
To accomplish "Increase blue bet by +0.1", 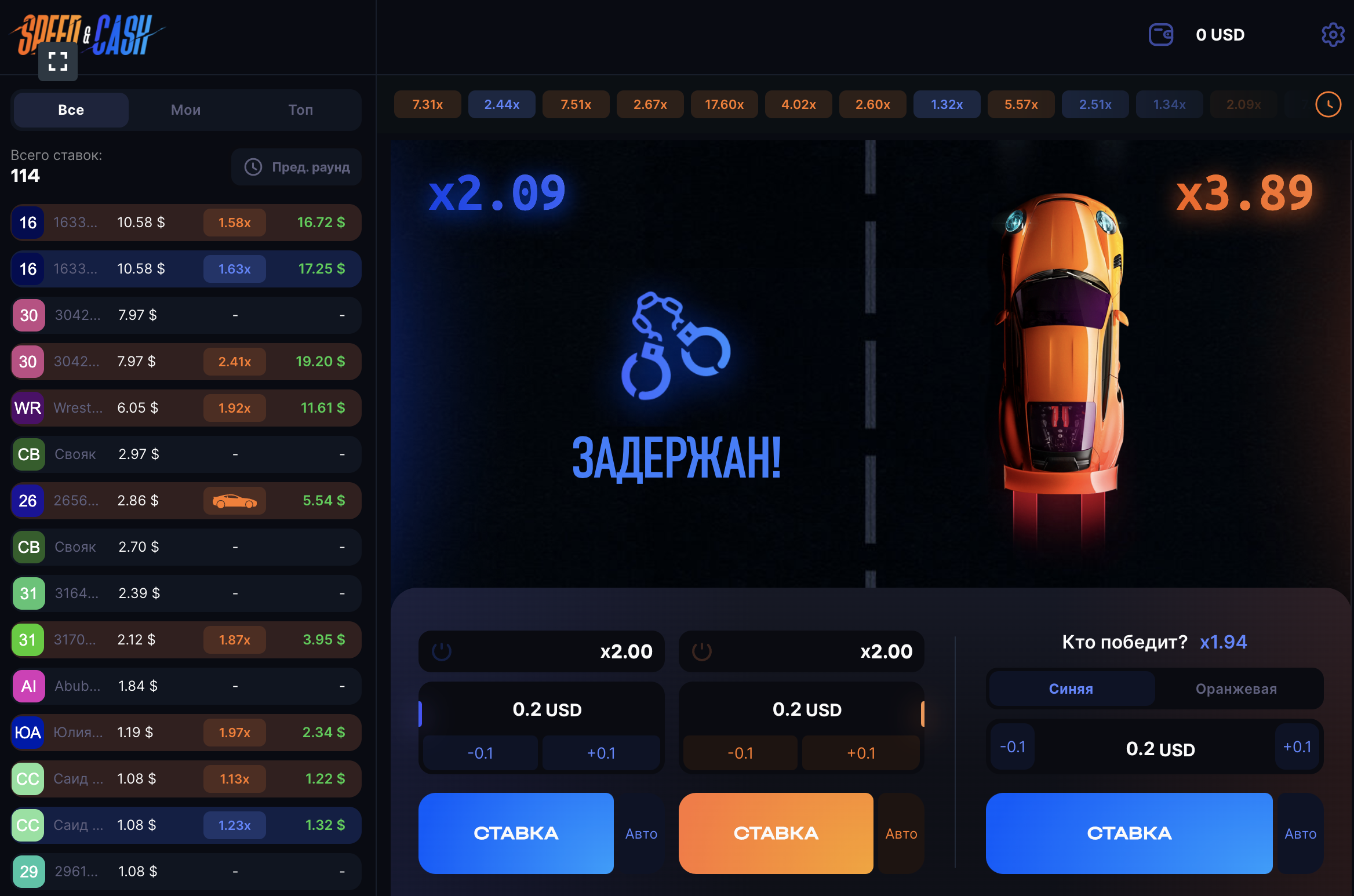I will [601, 753].
